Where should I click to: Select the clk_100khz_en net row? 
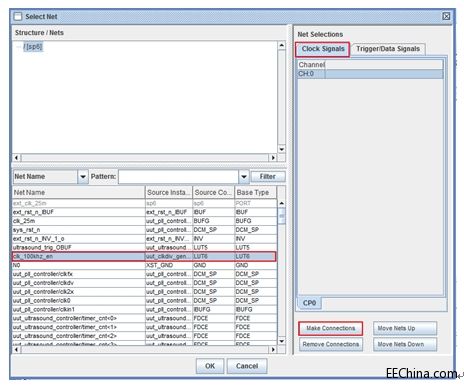point(144,256)
